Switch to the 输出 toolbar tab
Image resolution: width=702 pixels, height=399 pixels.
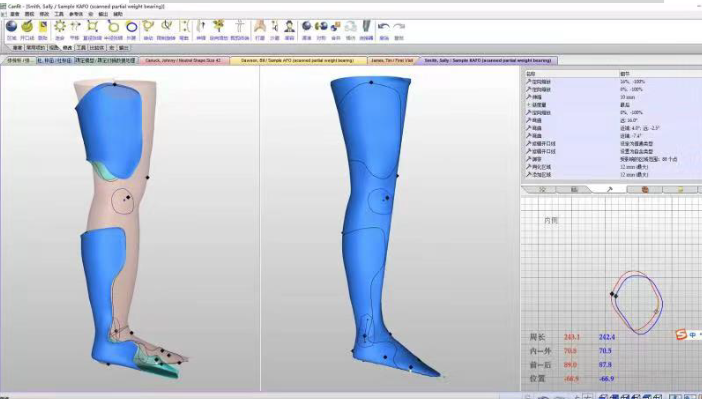[123, 47]
